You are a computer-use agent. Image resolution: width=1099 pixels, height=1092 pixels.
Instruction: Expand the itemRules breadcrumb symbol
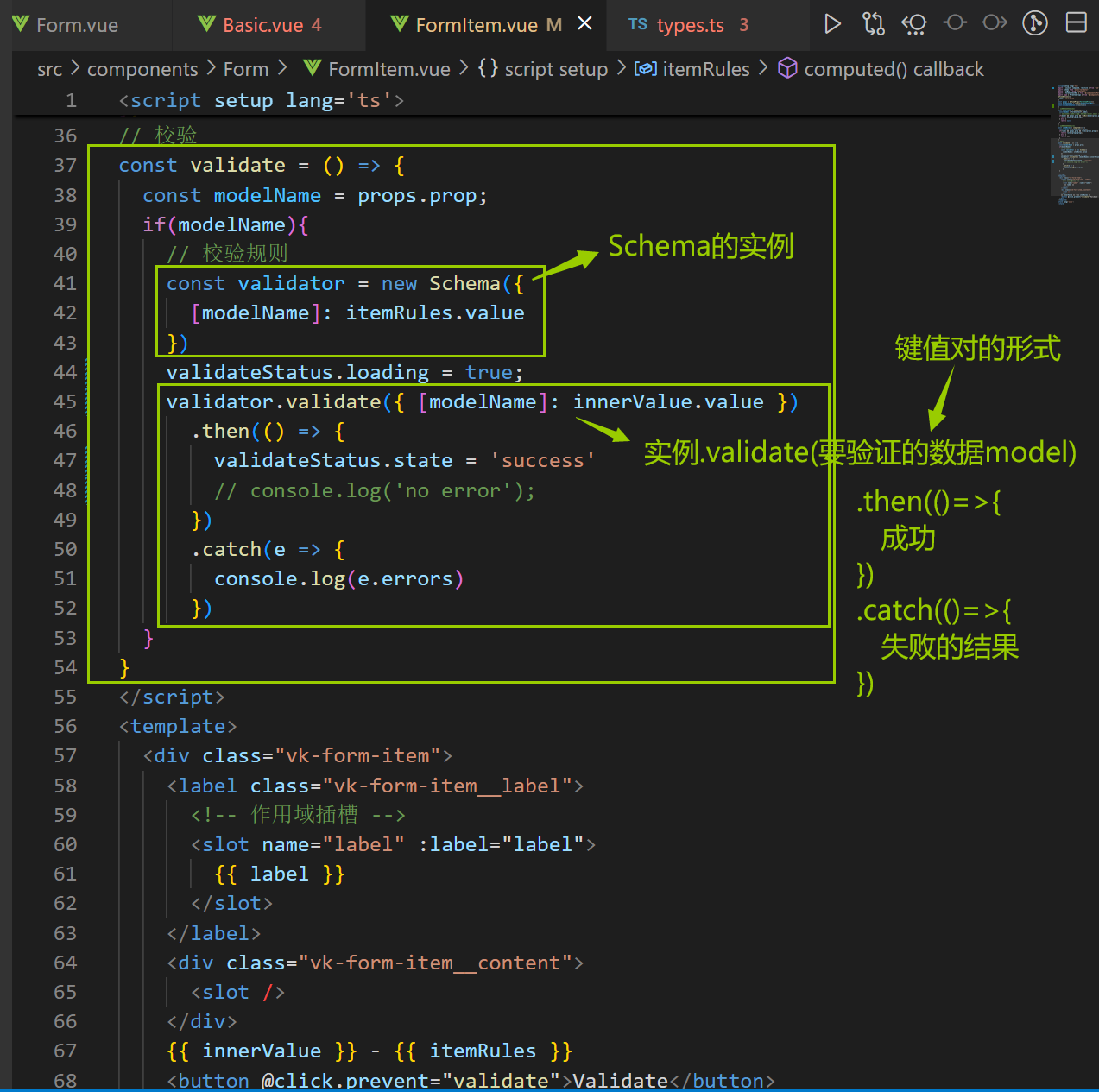click(x=706, y=69)
